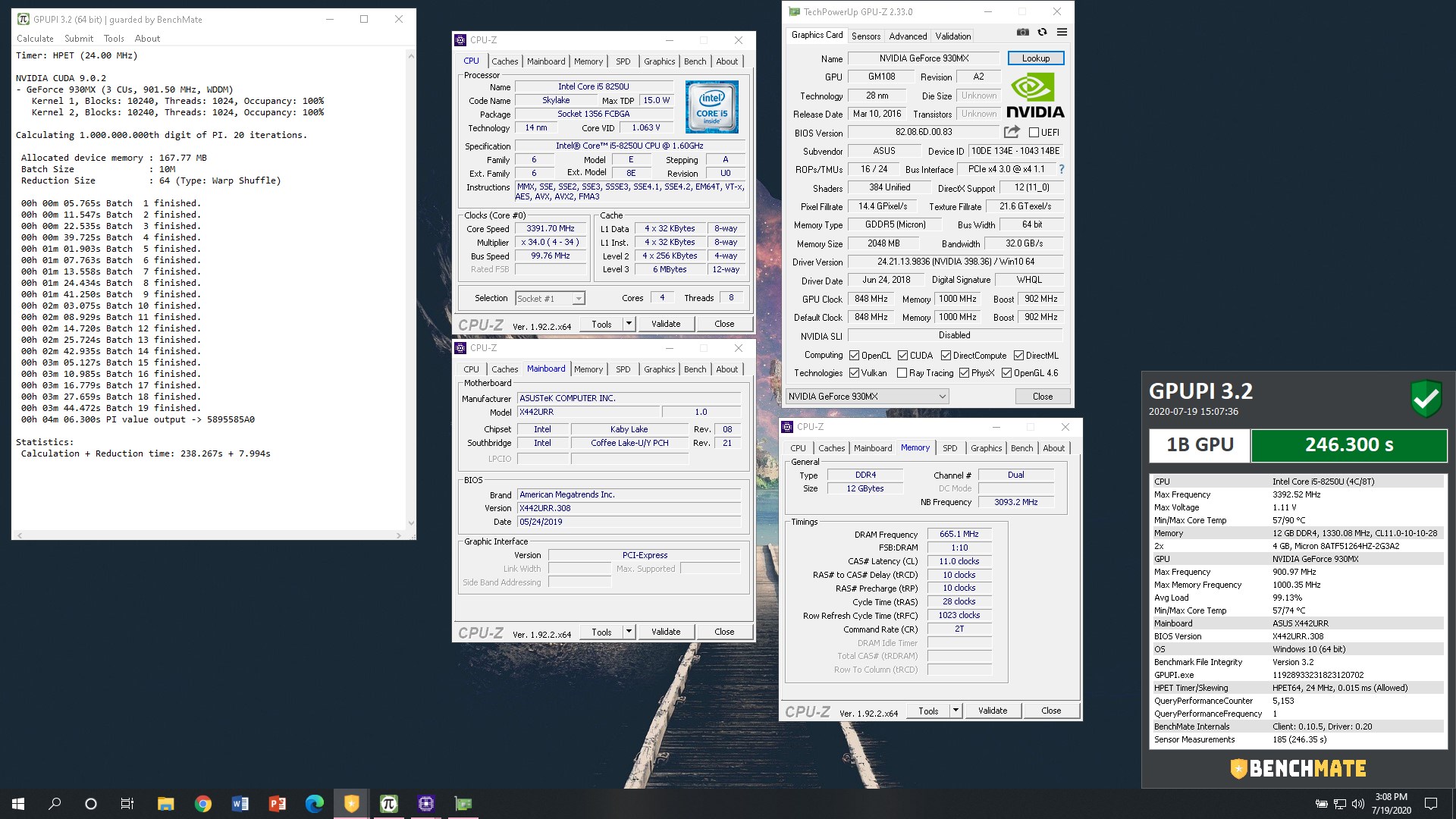Open File Explorer from the taskbar
Screen dimensions: 1456x819
pos(165,804)
